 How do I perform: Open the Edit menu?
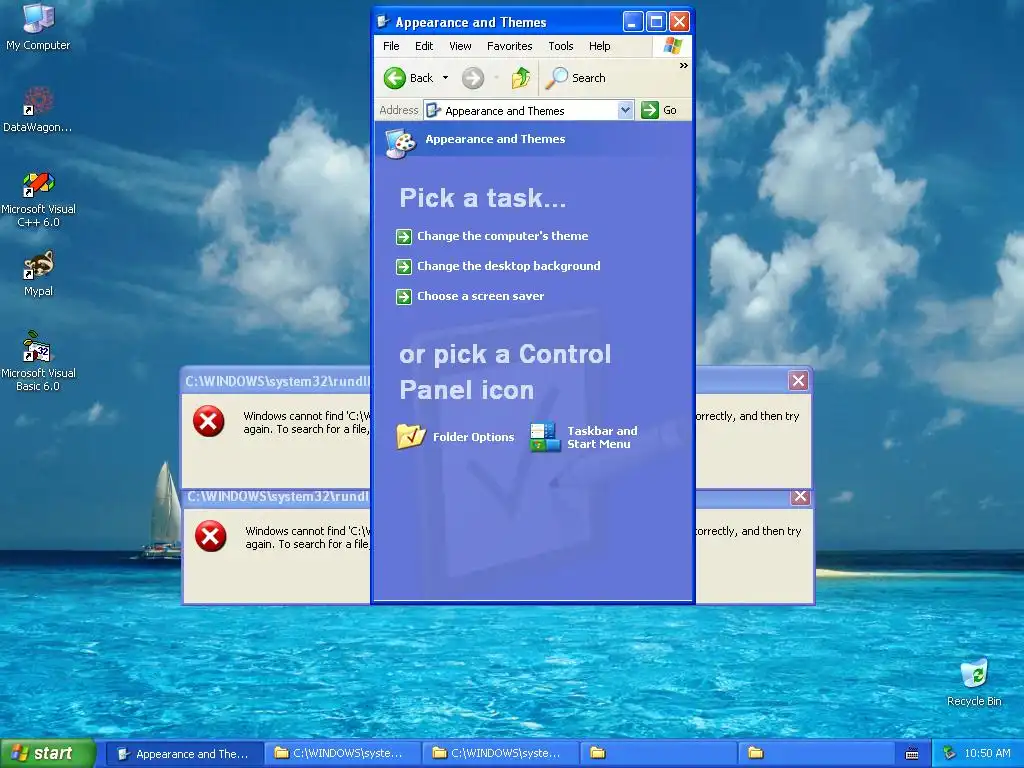click(424, 46)
